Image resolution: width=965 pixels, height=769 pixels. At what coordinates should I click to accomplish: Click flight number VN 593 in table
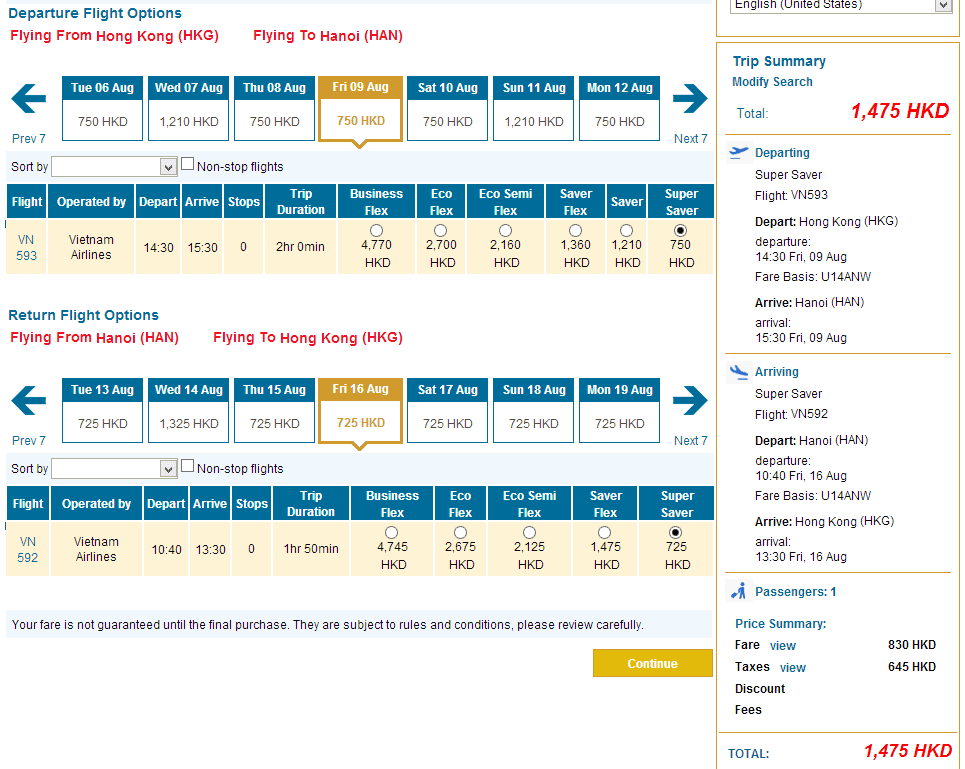click(x=27, y=248)
